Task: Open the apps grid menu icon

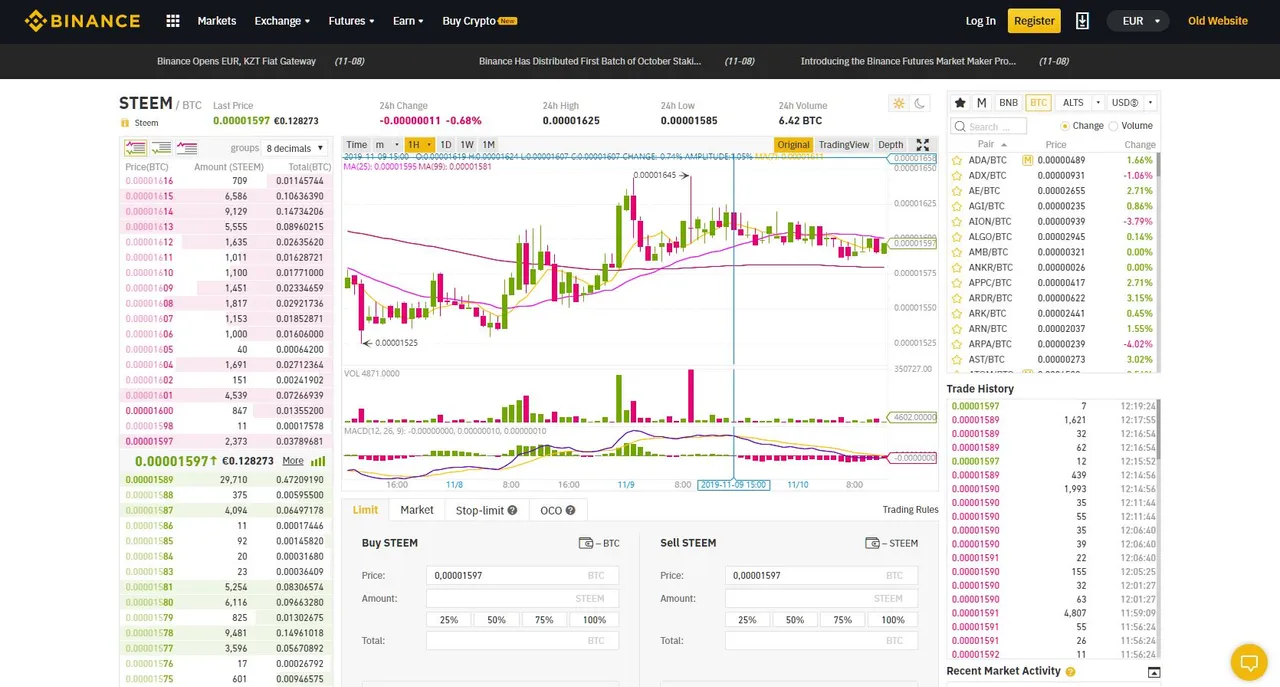Action: 173,21
